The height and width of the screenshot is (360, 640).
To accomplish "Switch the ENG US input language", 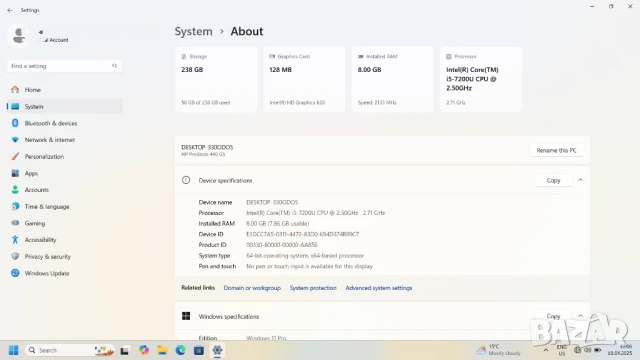I will [x=562, y=350].
